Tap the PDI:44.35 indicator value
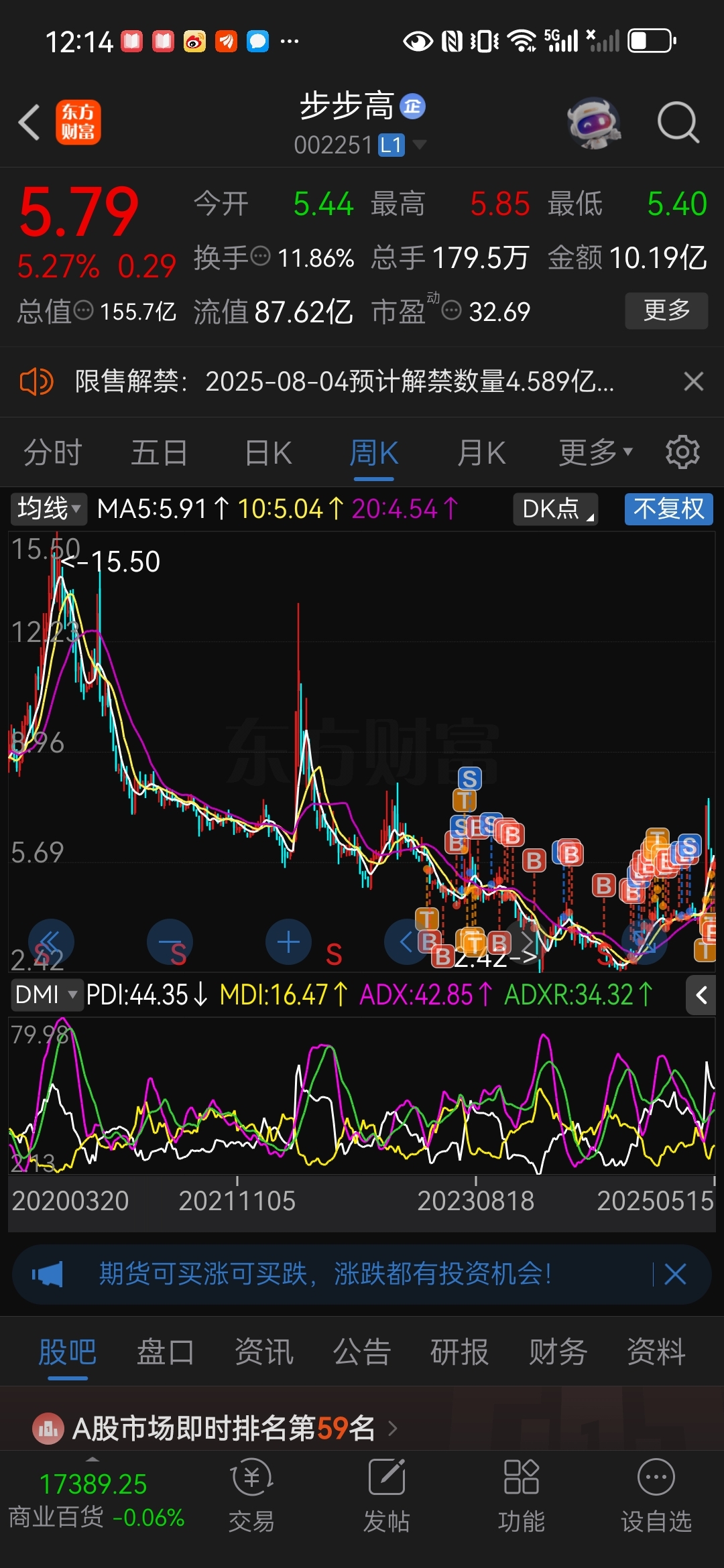Viewport: 724px width, 1568px height. [137, 994]
